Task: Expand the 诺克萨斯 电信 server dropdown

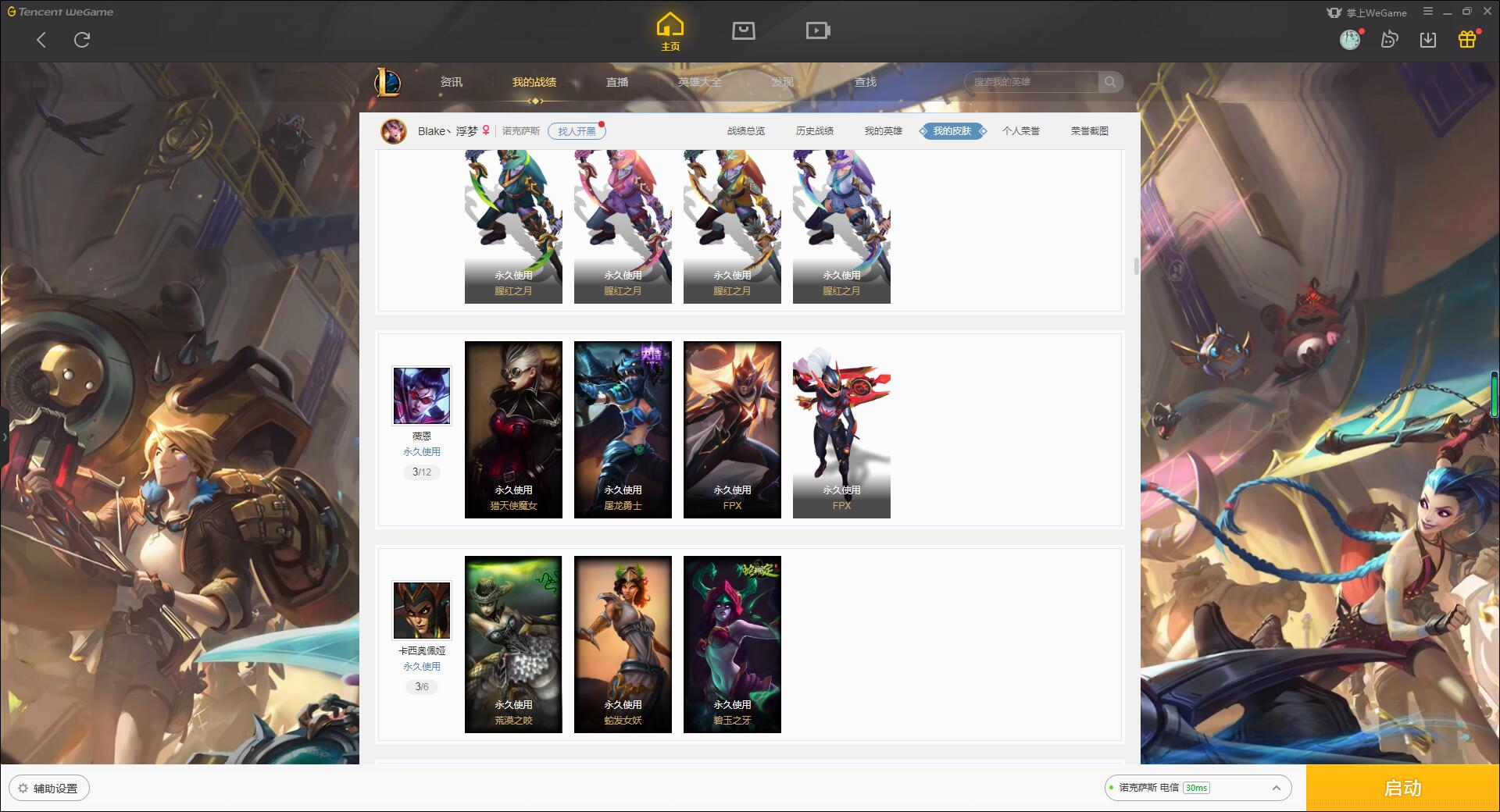Action: 1198,788
